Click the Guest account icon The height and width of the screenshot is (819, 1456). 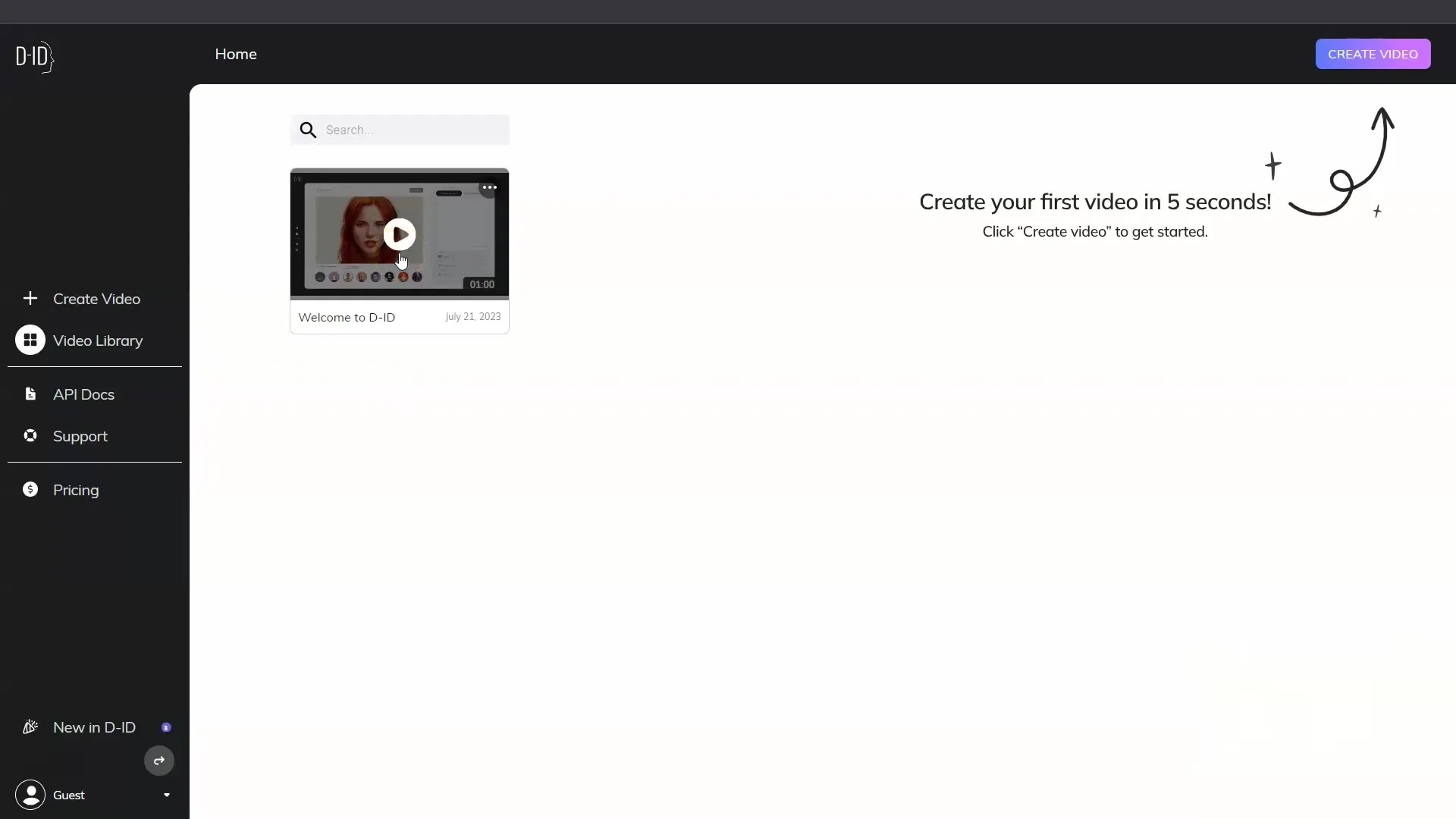[x=30, y=794]
